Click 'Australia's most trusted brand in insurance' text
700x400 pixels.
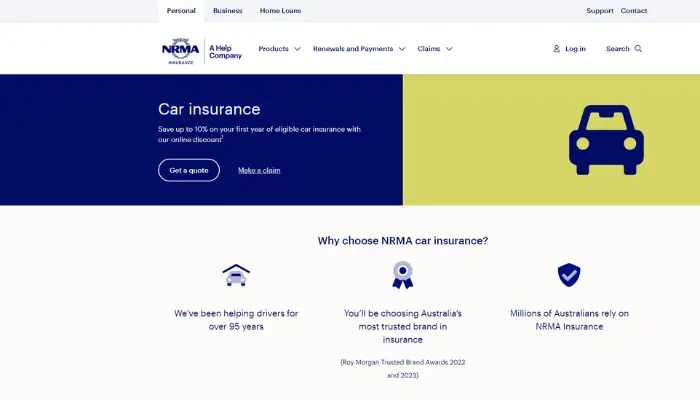tap(403, 326)
